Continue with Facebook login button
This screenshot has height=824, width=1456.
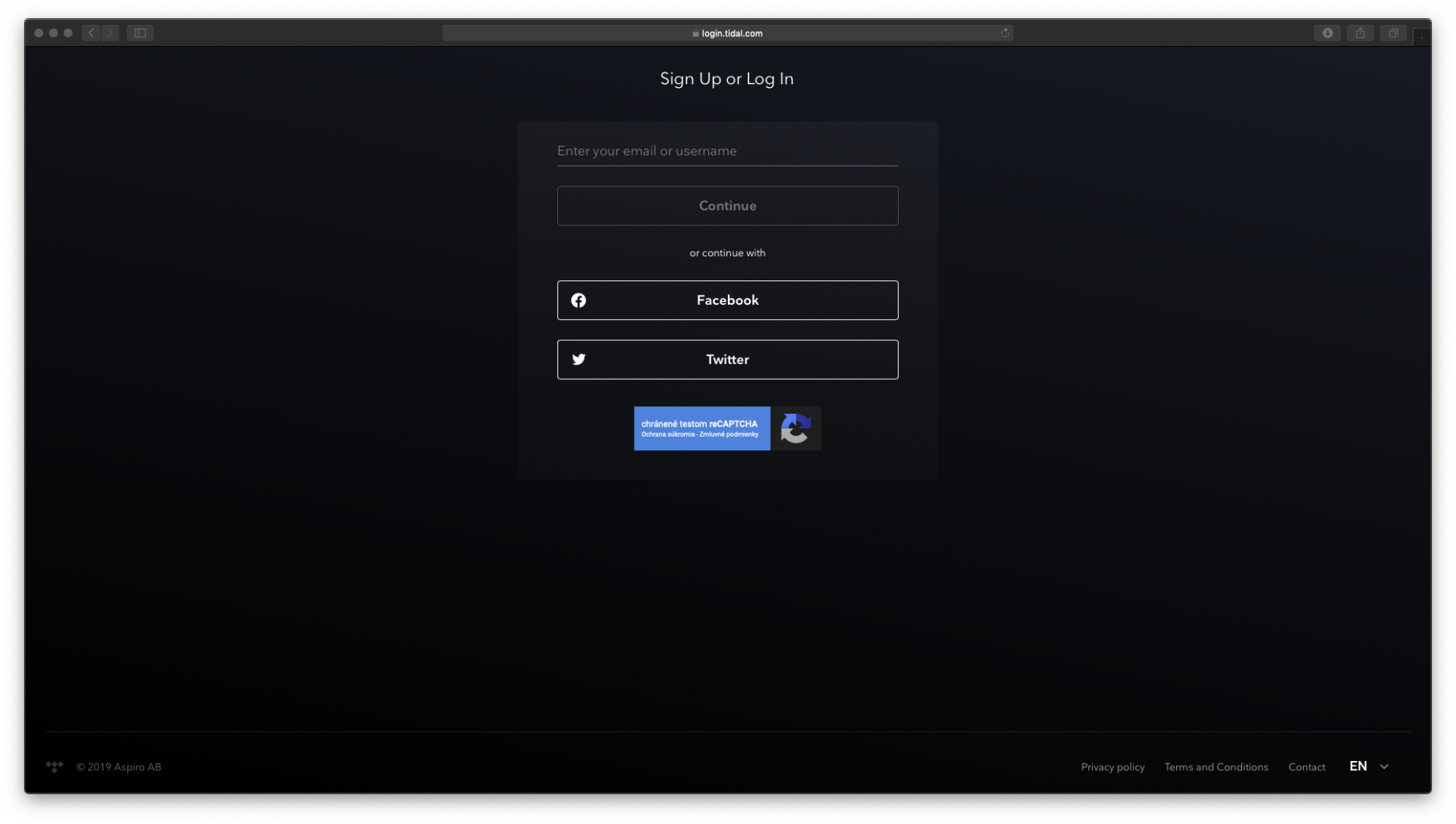[x=727, y=300]
